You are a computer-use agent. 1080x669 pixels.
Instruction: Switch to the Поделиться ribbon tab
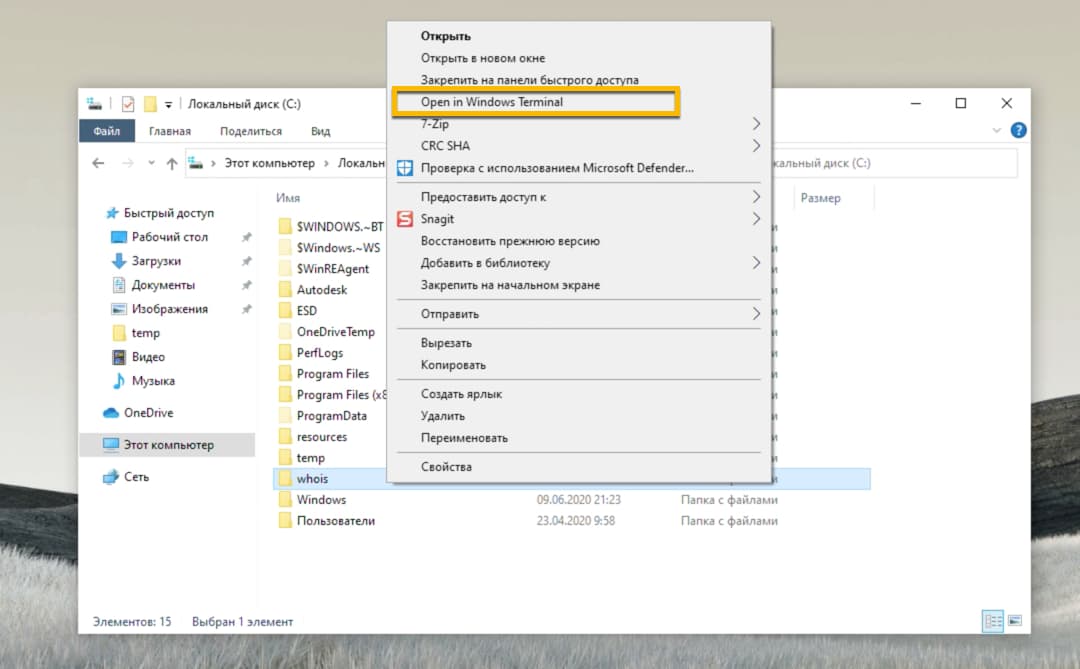251,131
